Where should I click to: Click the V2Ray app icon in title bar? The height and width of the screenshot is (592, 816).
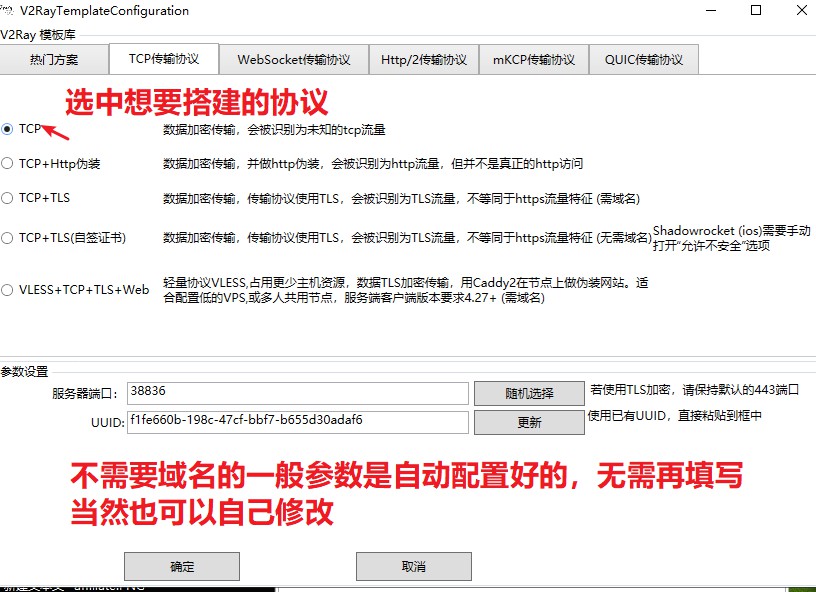pos(7,10)
